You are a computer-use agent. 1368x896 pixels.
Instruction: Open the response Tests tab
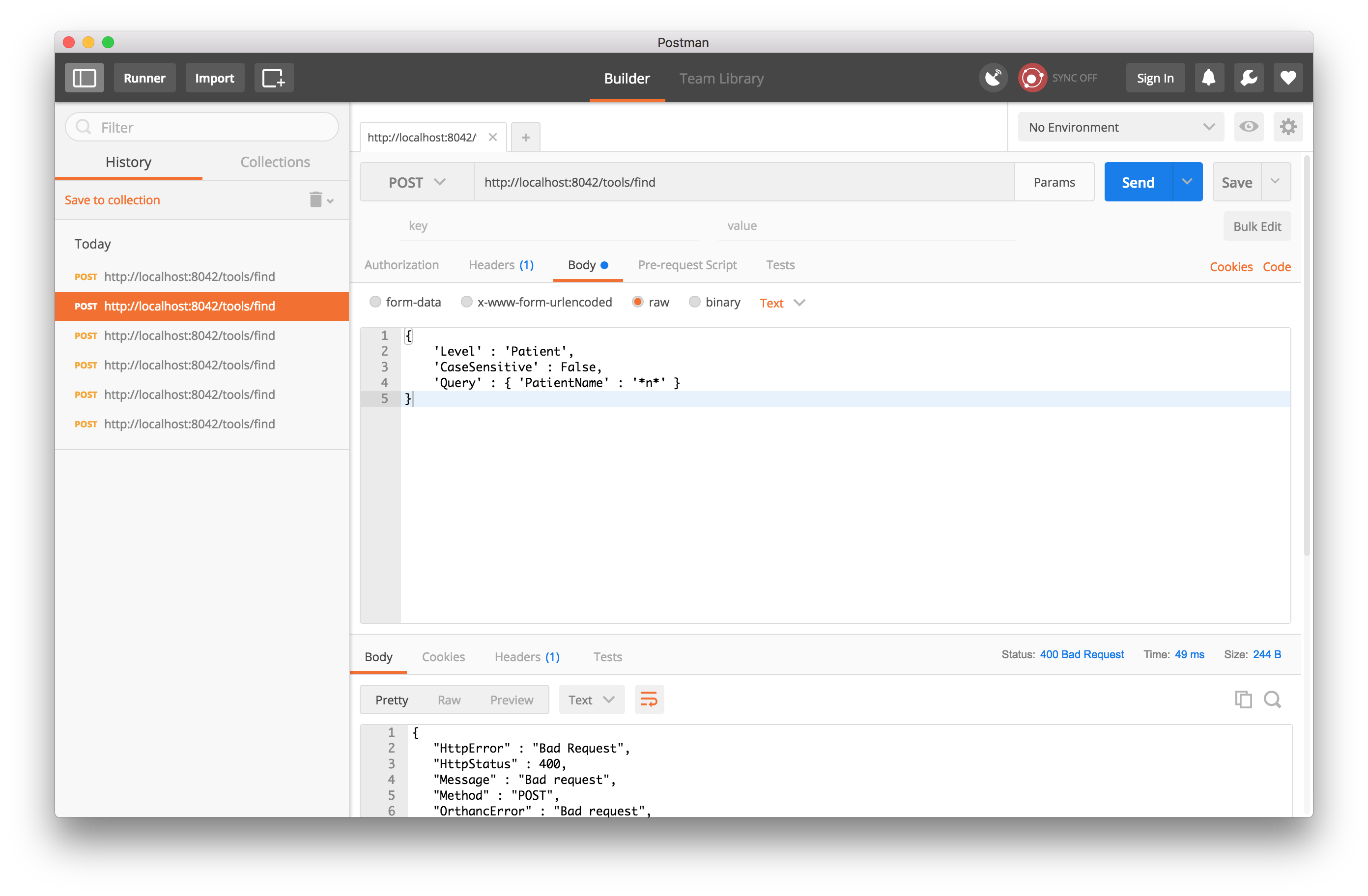(607, 657)
